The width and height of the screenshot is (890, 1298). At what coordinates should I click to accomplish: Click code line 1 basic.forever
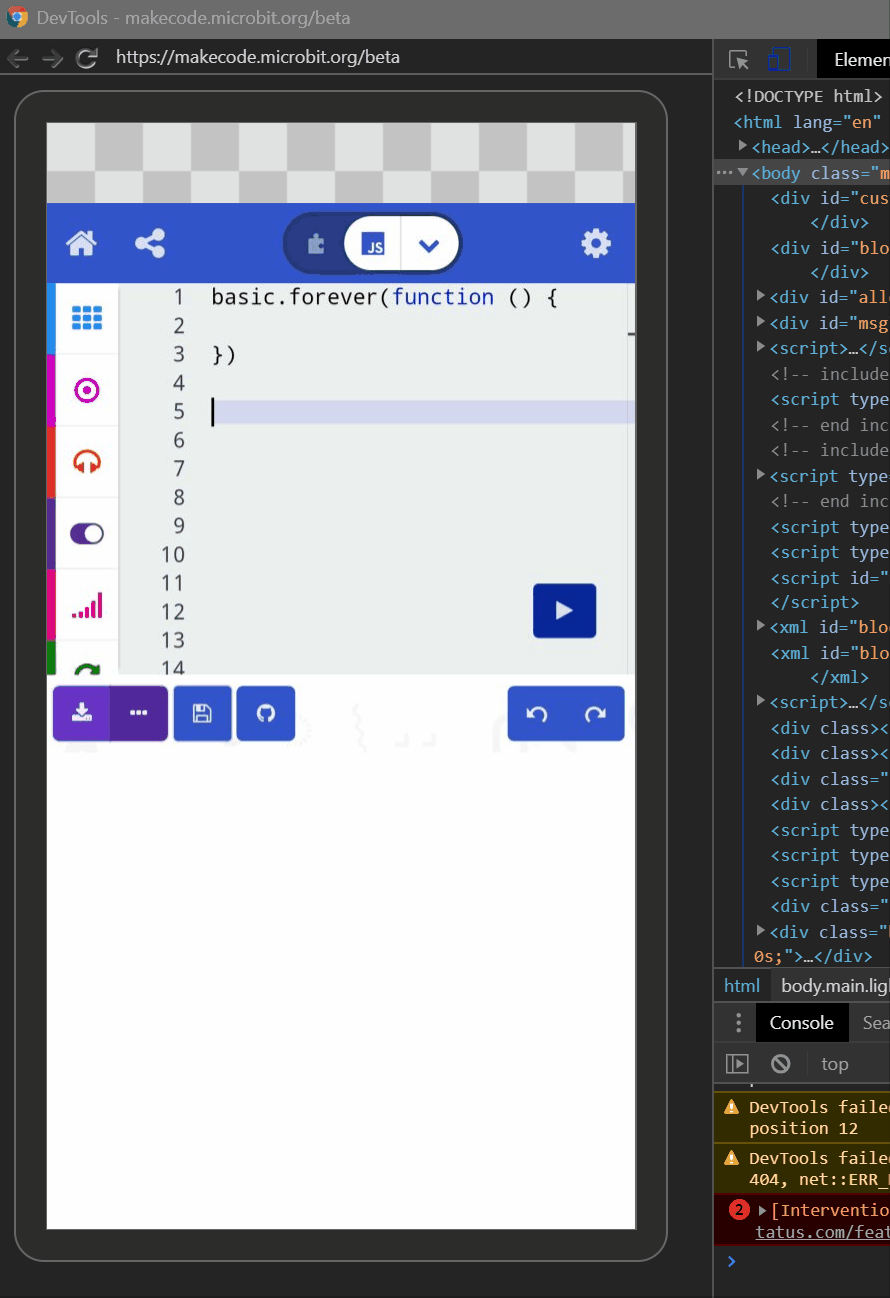click(384, 297)
